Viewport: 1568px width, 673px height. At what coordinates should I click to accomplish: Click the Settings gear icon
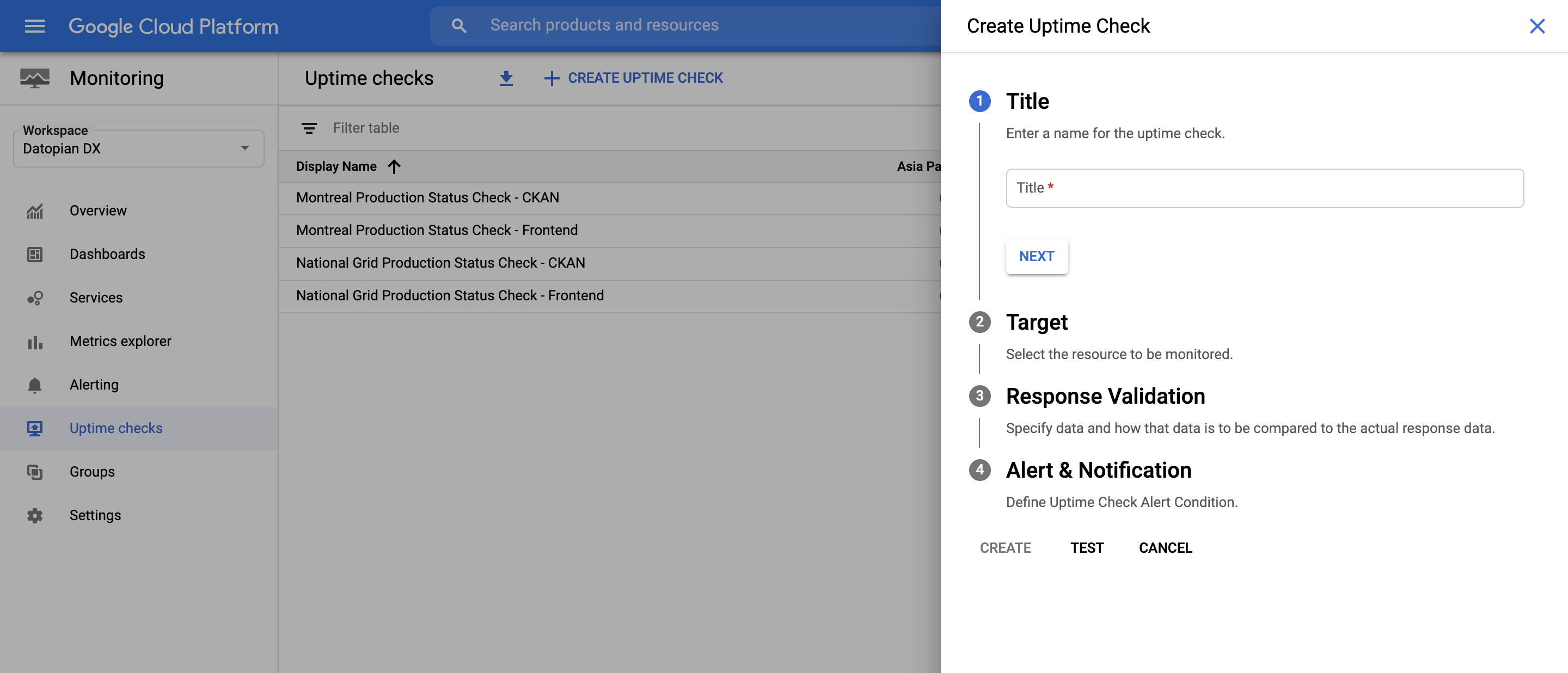pyautogui.click(x=35, y=516)
